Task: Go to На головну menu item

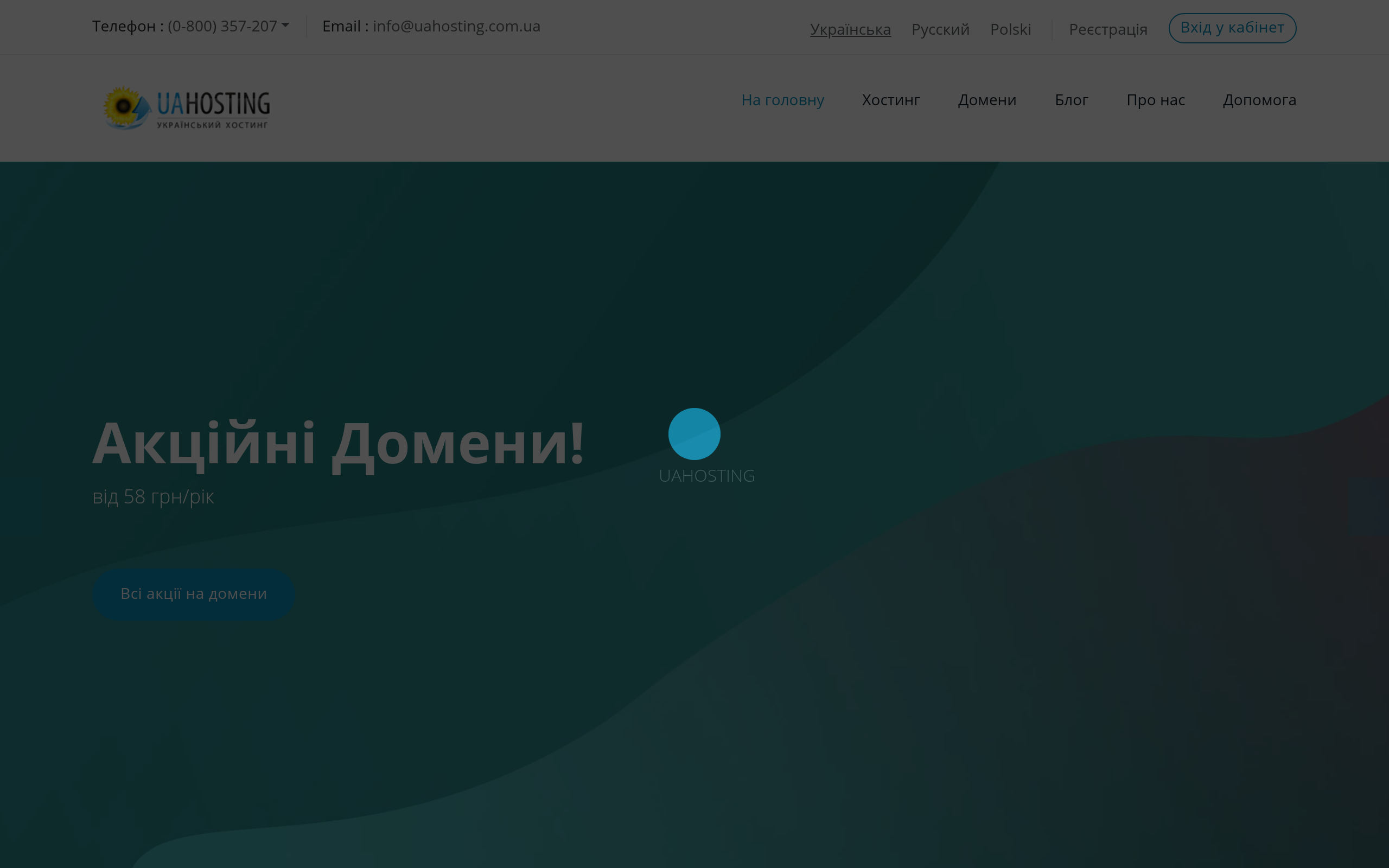Action: tap(782, 100)
